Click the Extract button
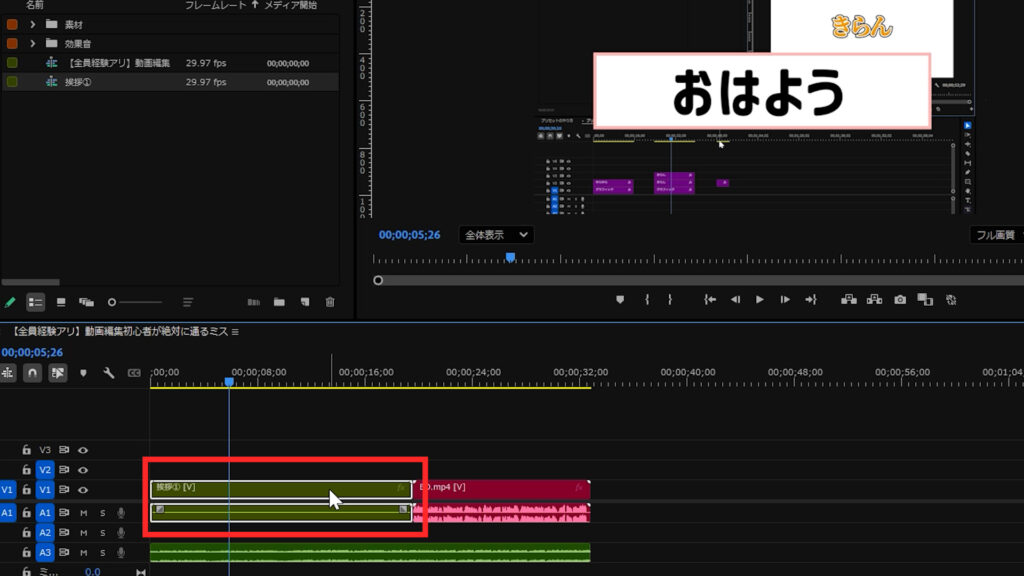 click(x=874, y=300)
